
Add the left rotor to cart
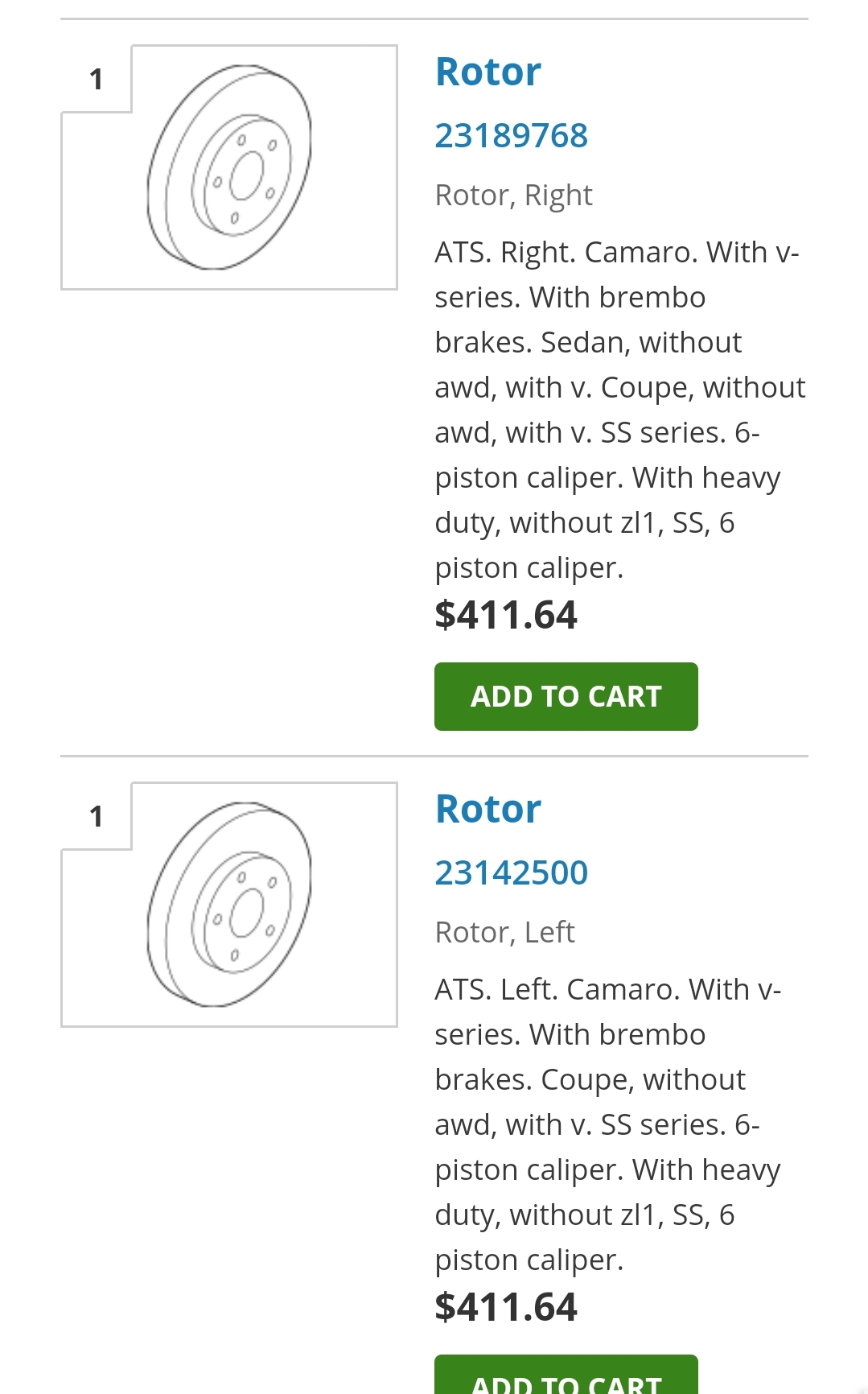(x=566, y=1378)
